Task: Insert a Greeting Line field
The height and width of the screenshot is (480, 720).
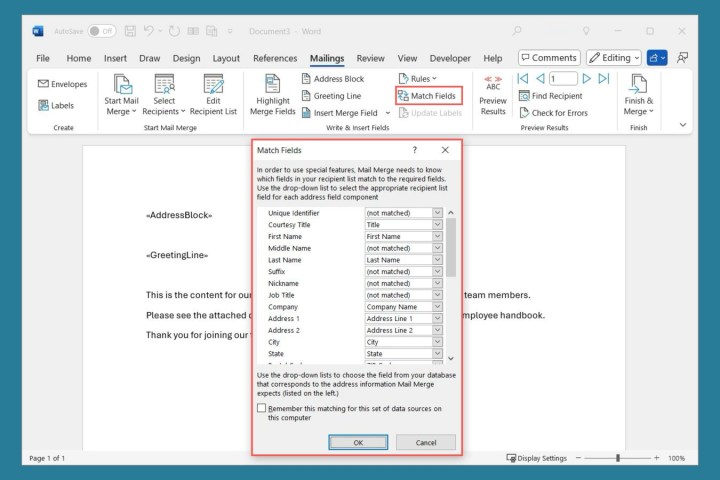Action: [x=331, y=96]
